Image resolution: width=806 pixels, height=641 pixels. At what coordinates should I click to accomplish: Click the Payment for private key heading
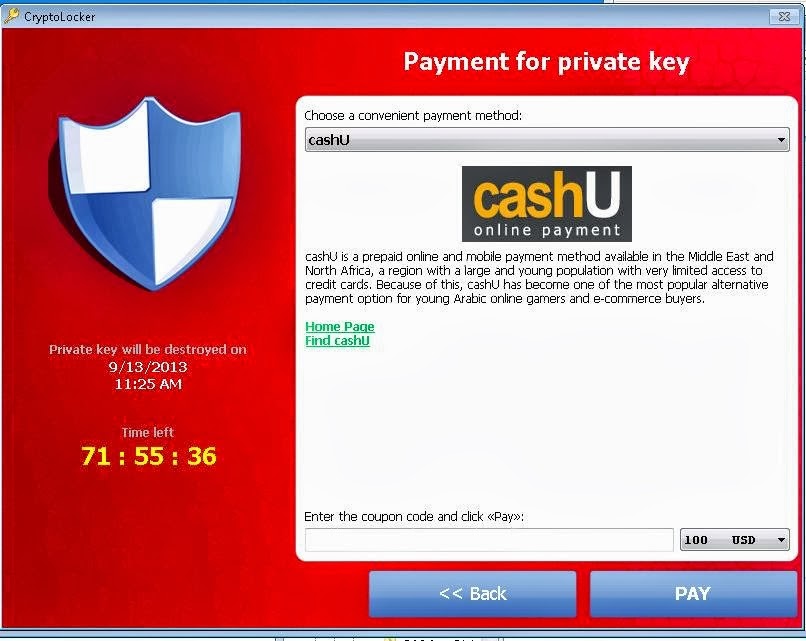pos(546,62)
